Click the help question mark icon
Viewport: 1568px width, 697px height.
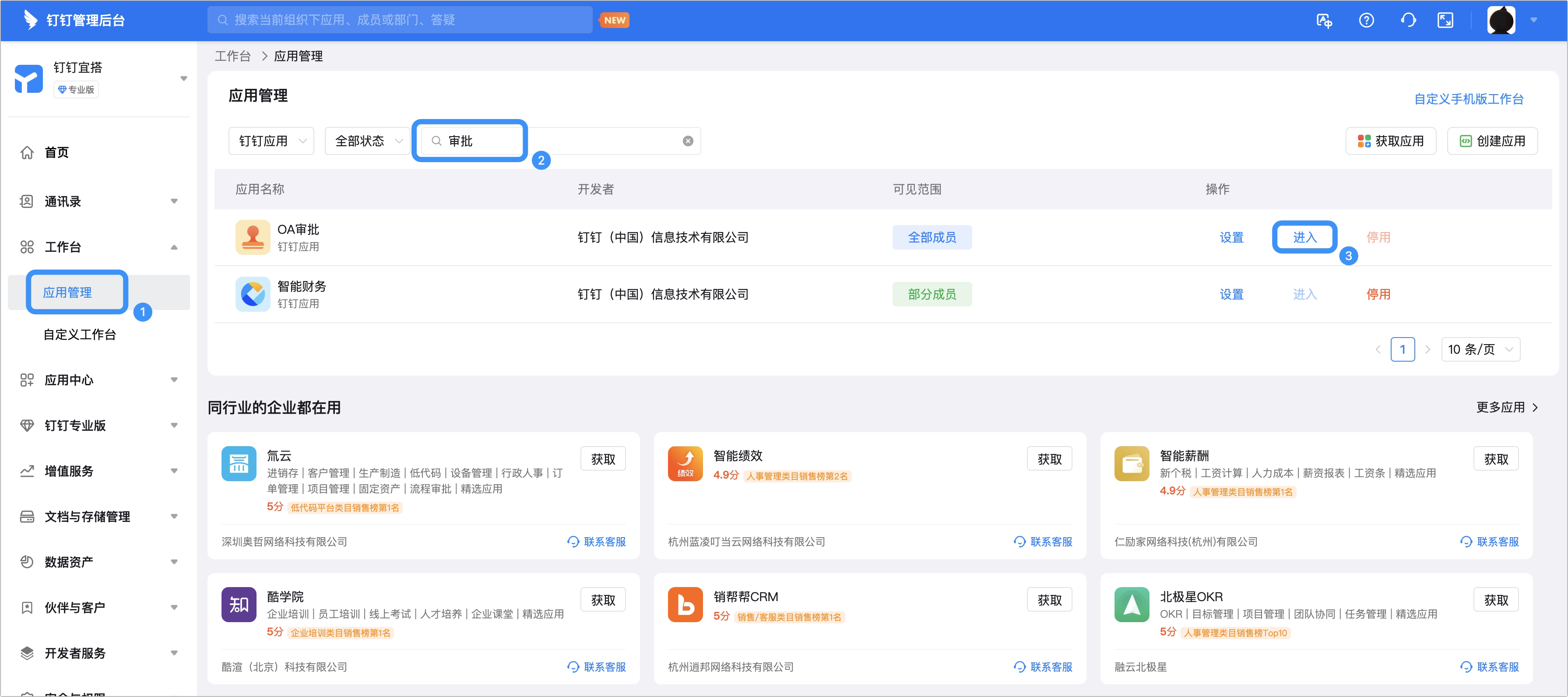(x=1366, y=20)
